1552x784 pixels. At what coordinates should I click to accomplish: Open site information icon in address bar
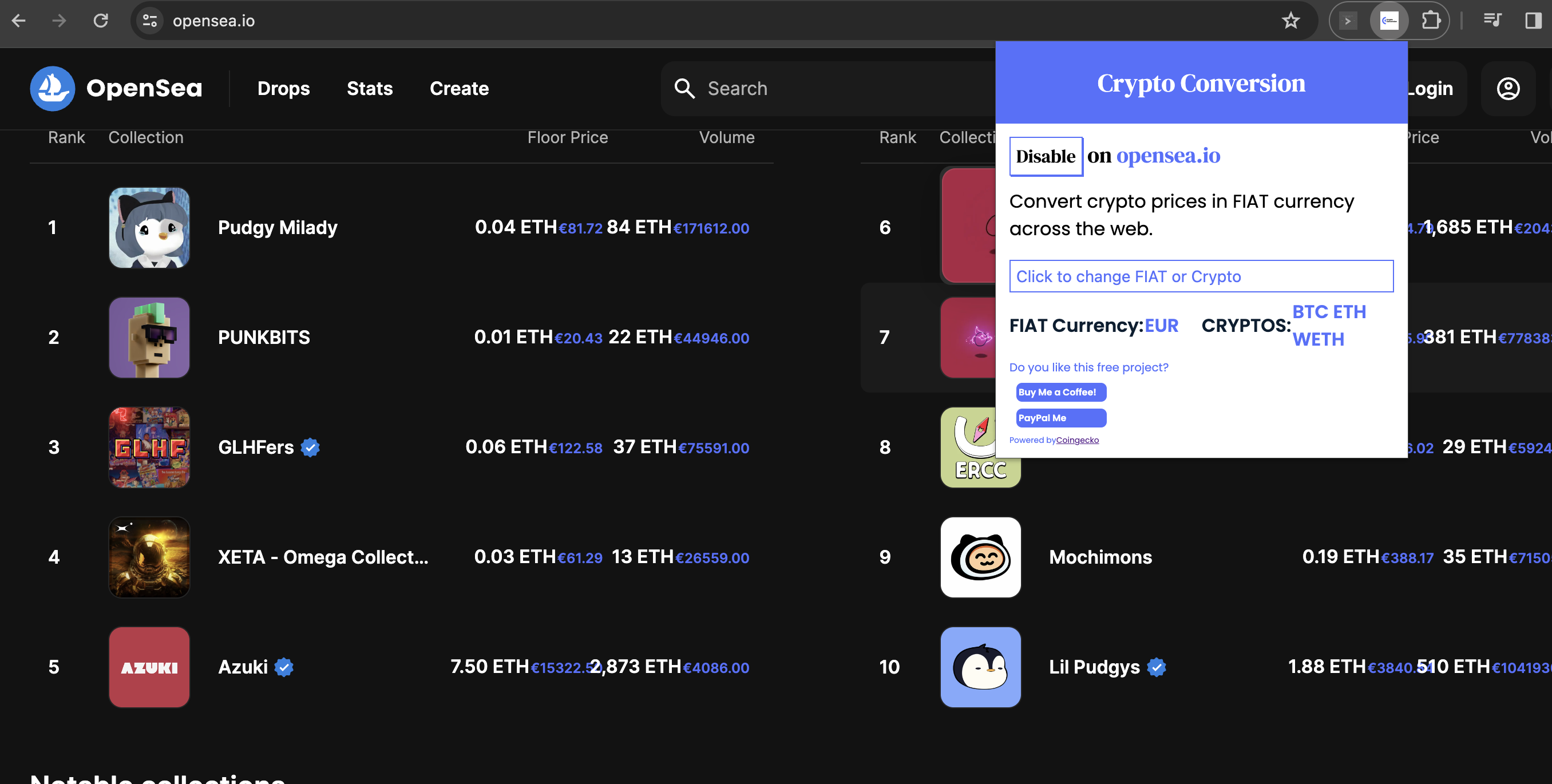pyautogui.click(x=150, y=21)
